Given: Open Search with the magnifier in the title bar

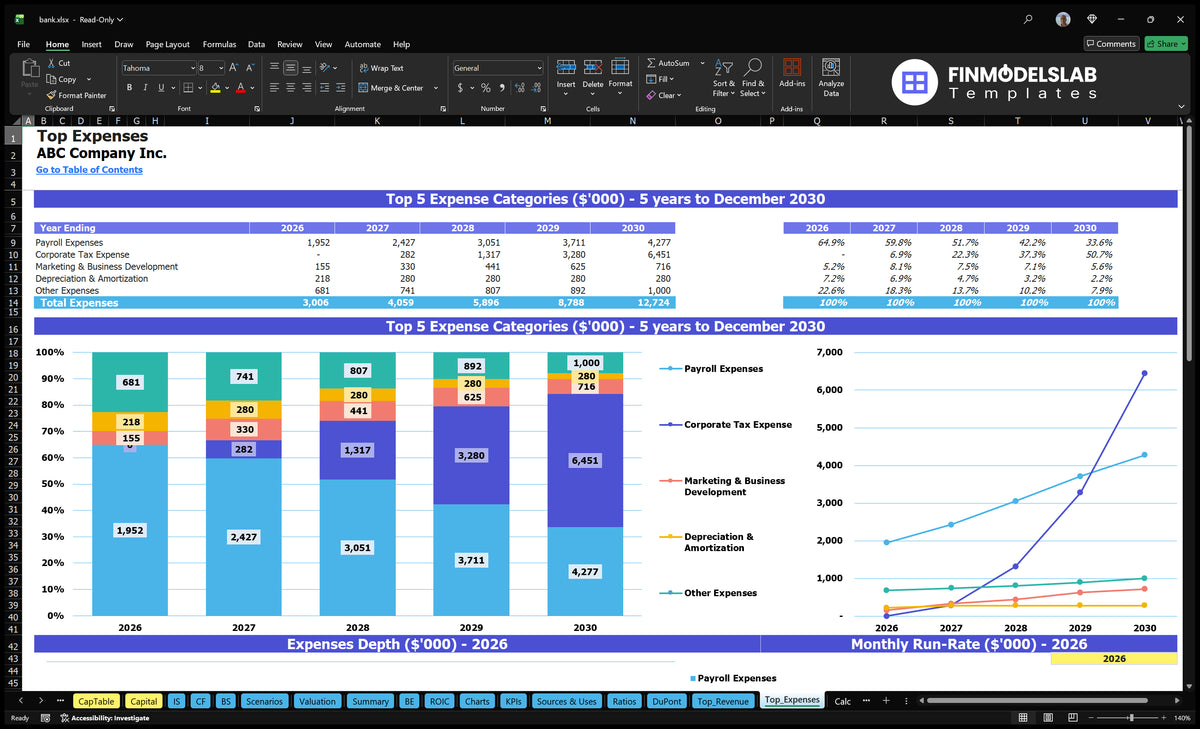Looking at the screenshot, I should (x=1029, y=19).
